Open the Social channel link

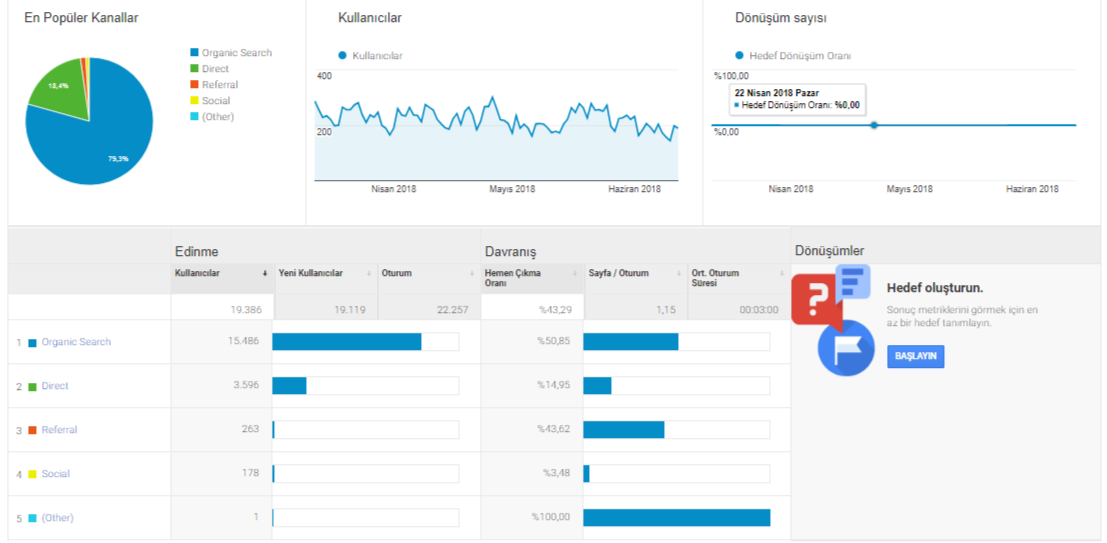tap(56, 474)
